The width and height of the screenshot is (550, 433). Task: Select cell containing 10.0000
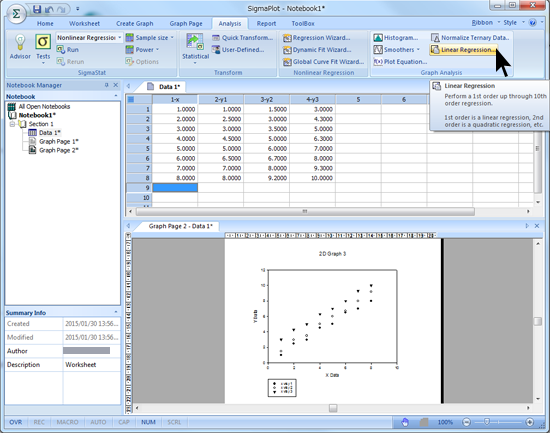pos(312,178)
